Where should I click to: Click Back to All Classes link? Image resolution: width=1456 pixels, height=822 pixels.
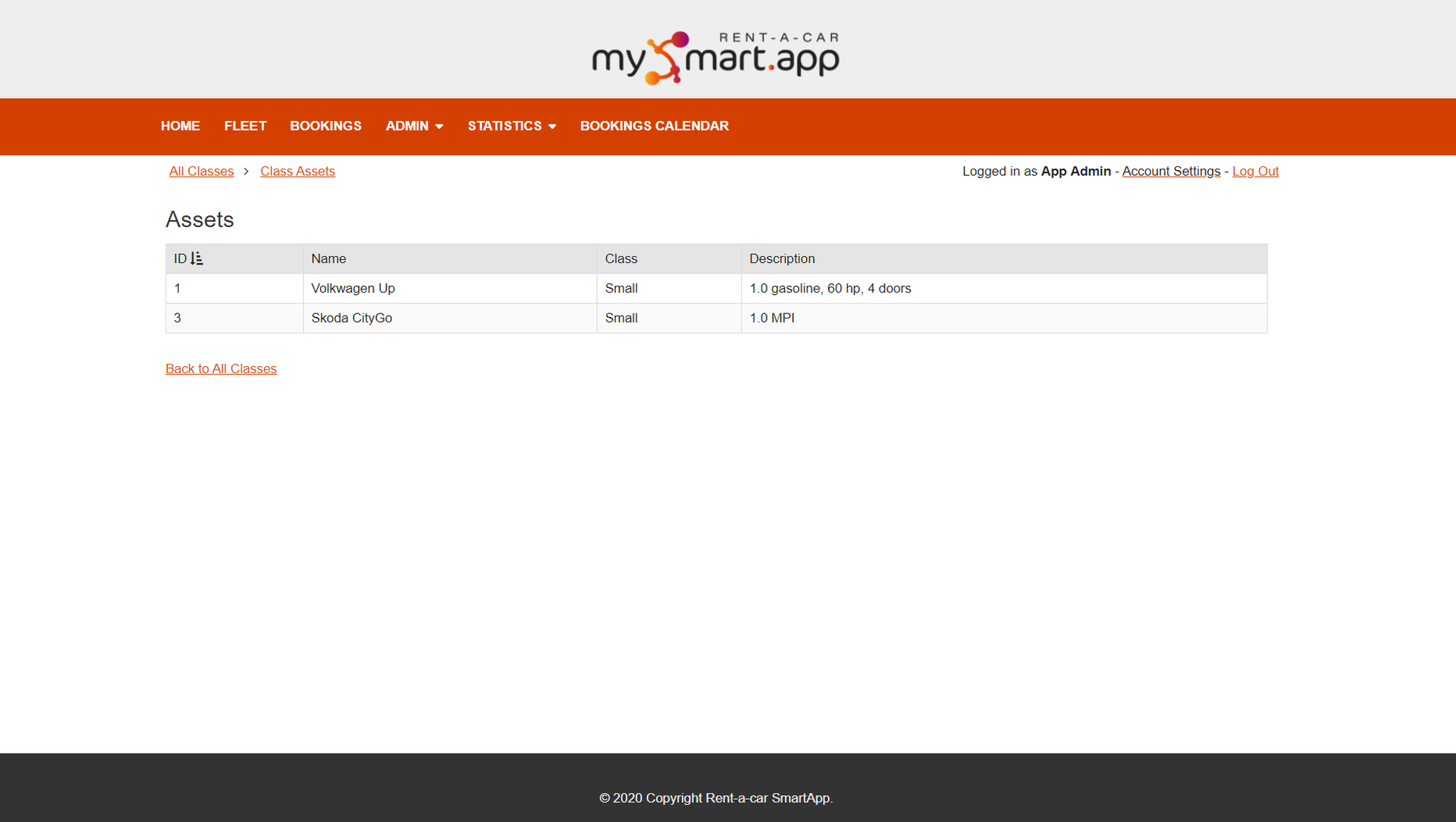221,368
